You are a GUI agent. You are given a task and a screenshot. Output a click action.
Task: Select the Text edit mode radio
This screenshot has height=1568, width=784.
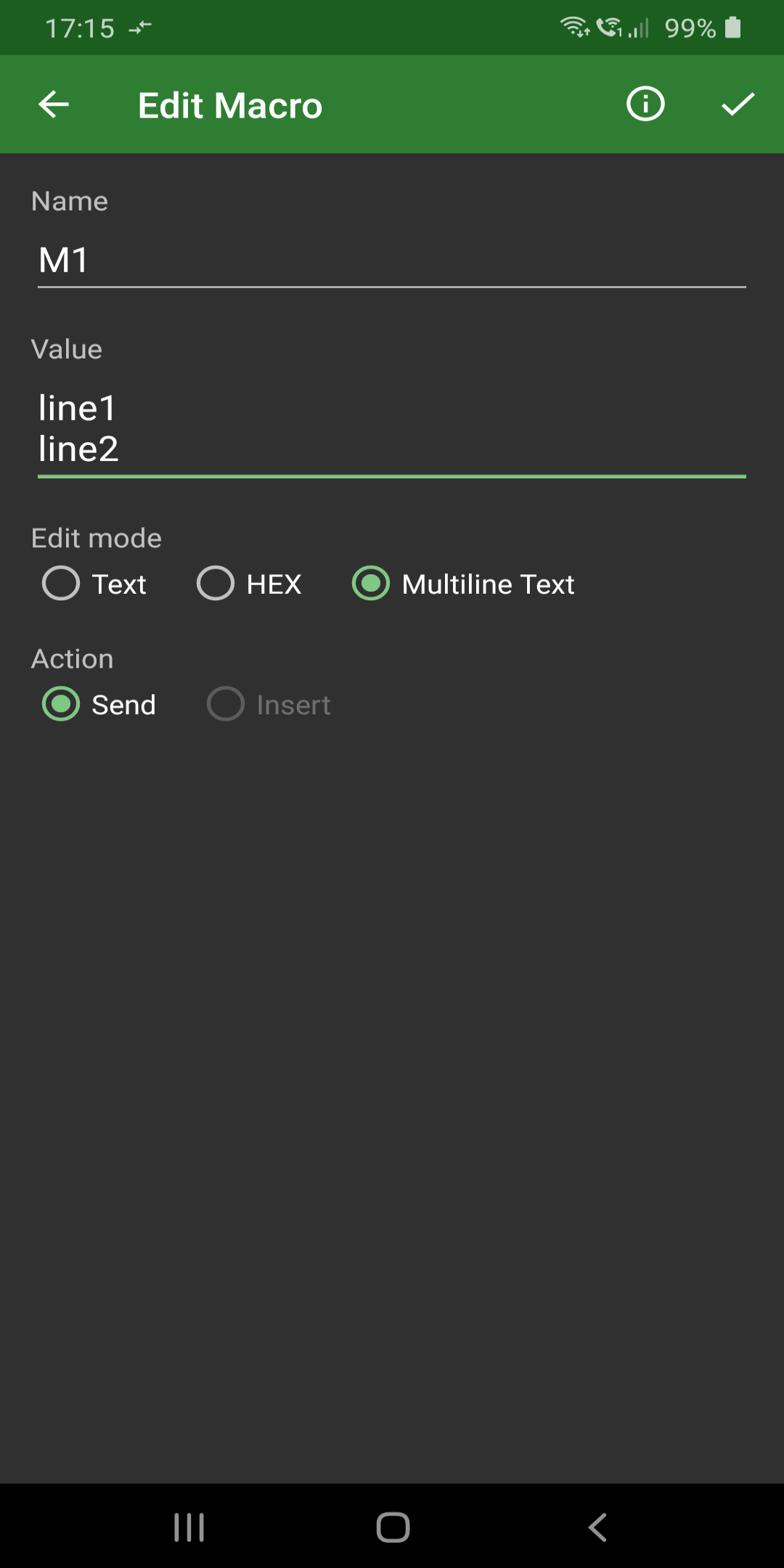click(61, 584)
